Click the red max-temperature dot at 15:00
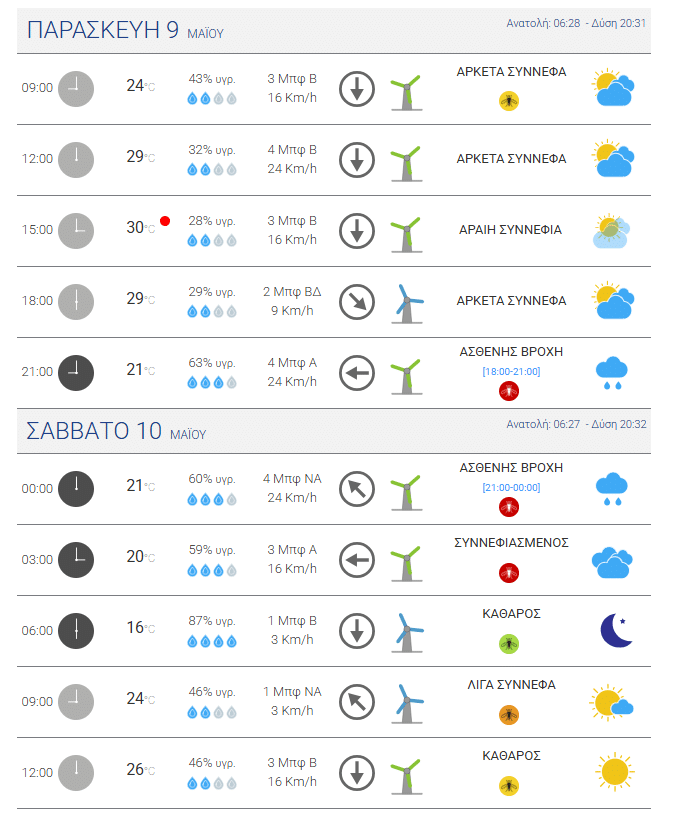This screenshot has width=675, height=815. click(x=165, y=221)
